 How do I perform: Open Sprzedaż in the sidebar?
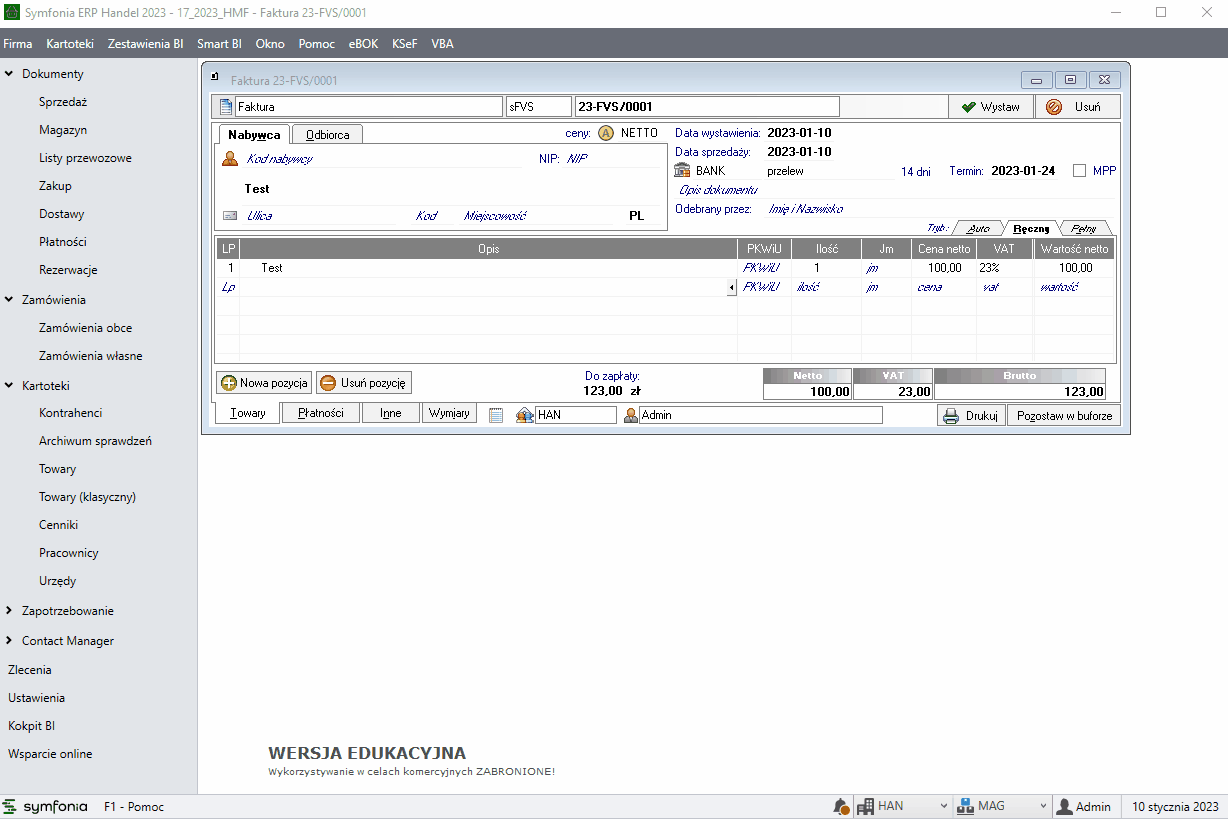(x=64, y=102)
